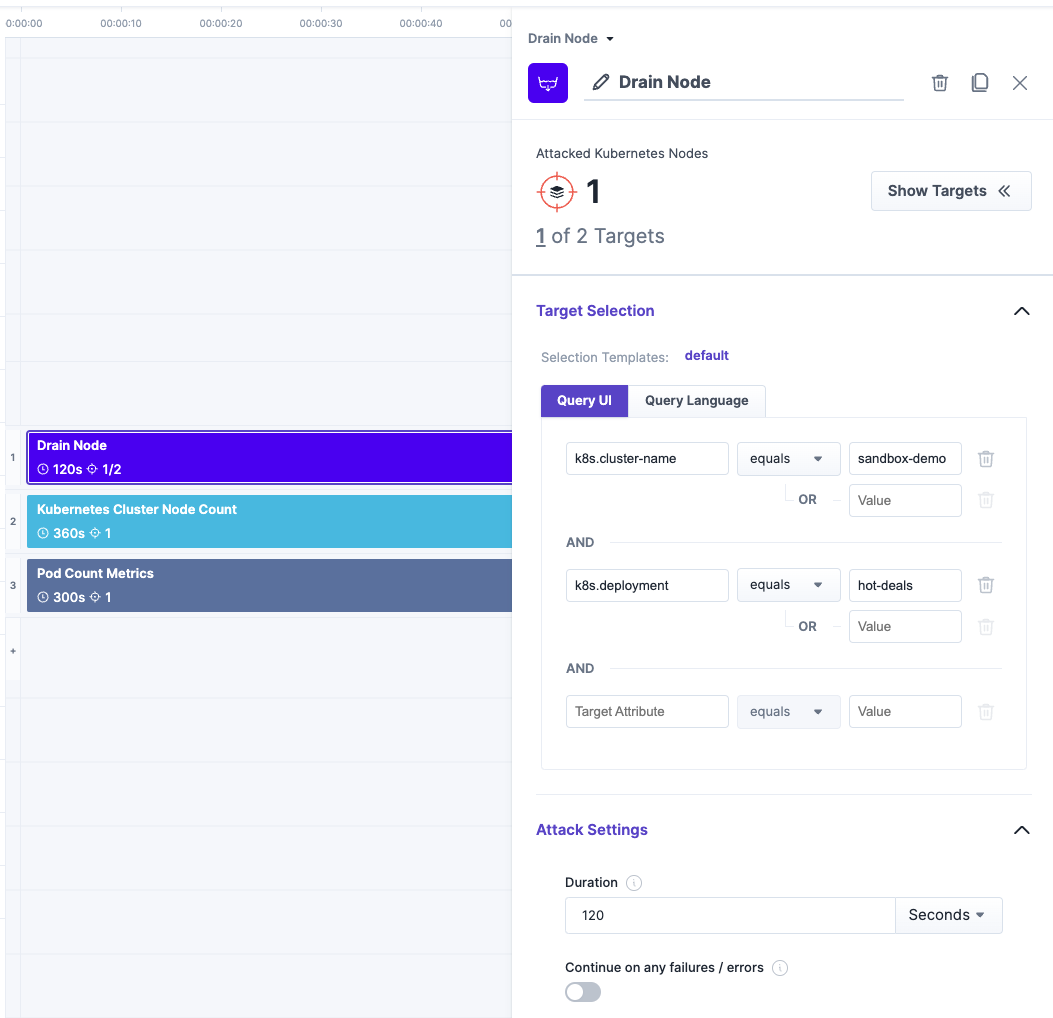
Task: Open equals operator dropdown for k8s.deployment
Action: coord(788,585)
